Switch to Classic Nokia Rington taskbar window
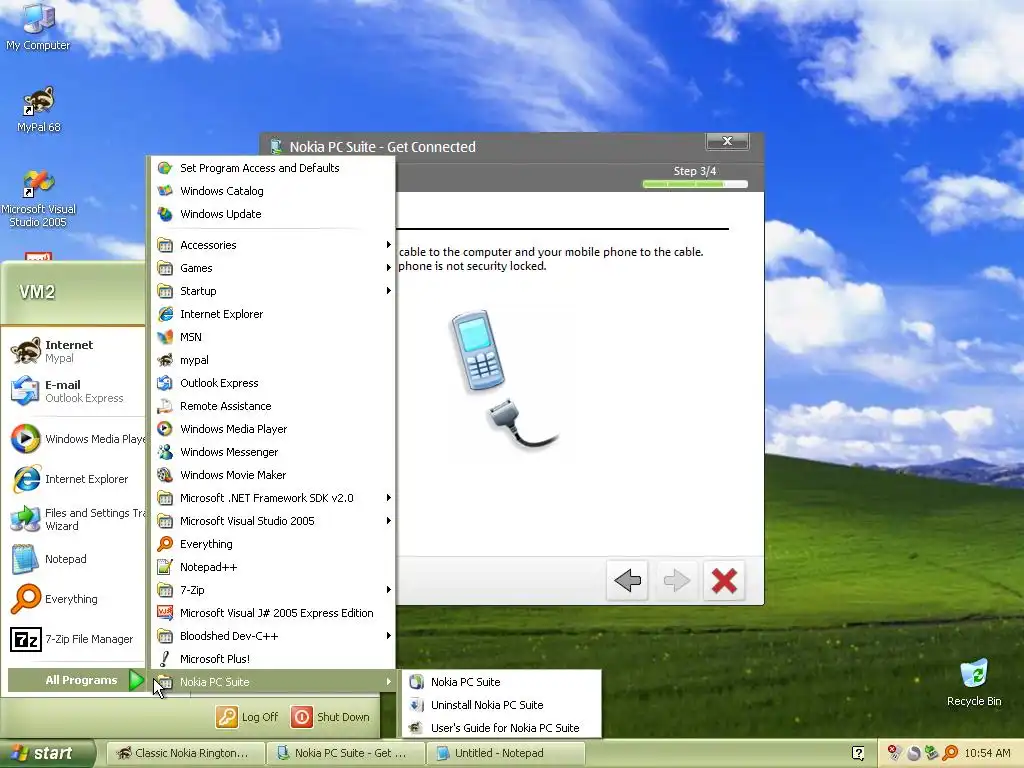Viewport: 1024px width, 768px height. [185, 753]
